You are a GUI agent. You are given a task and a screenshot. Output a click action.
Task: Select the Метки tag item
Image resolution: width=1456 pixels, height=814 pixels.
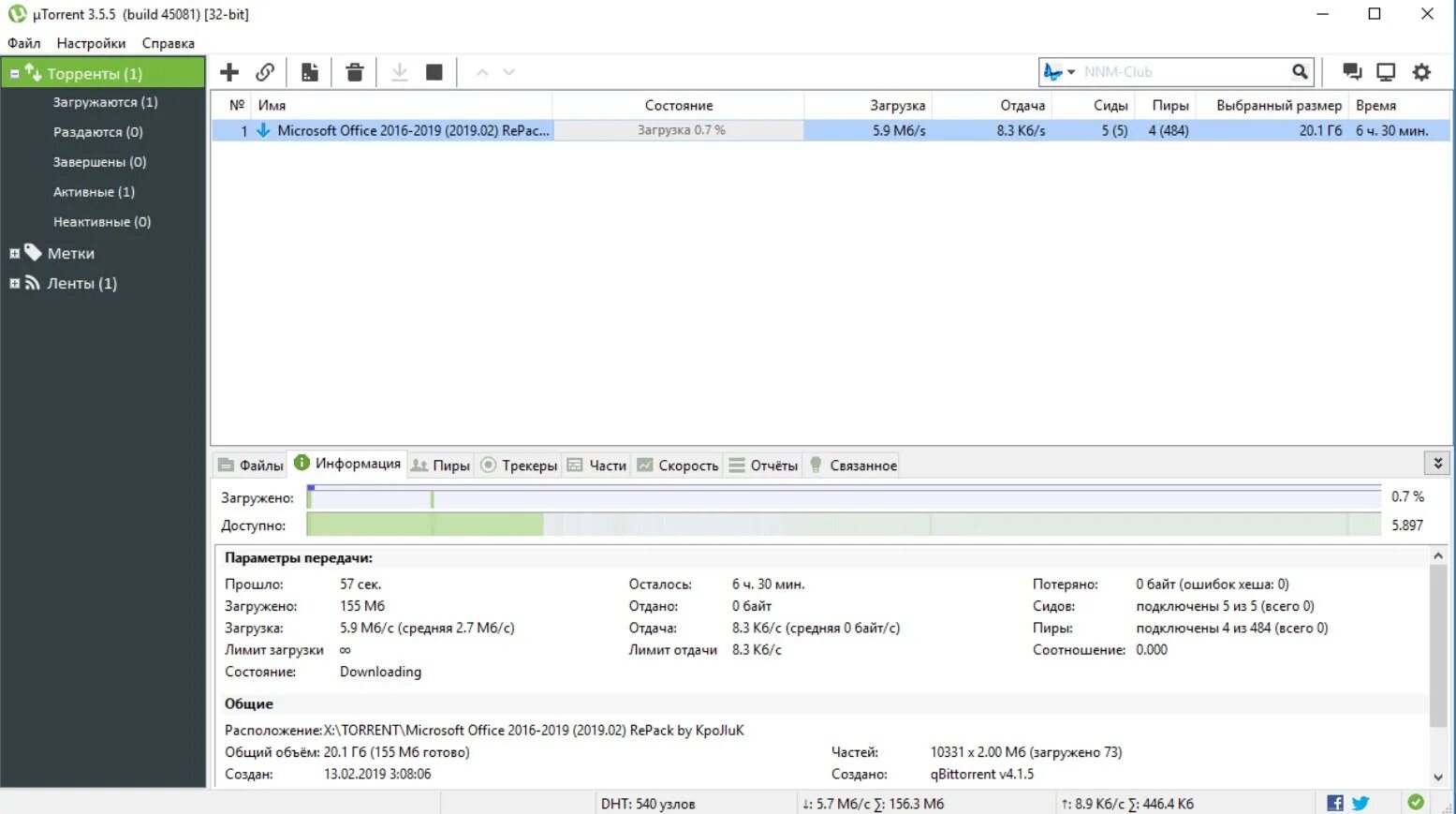tap(70, 253)
